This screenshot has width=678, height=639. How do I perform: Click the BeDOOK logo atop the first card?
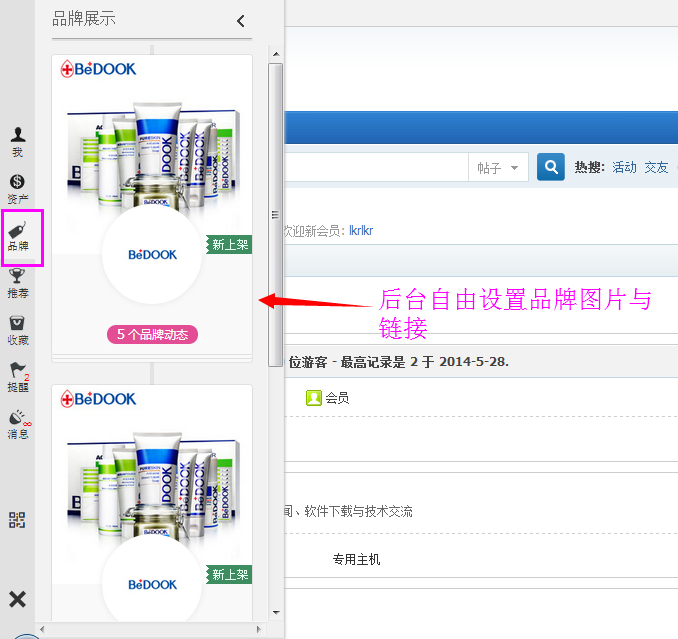98,69
